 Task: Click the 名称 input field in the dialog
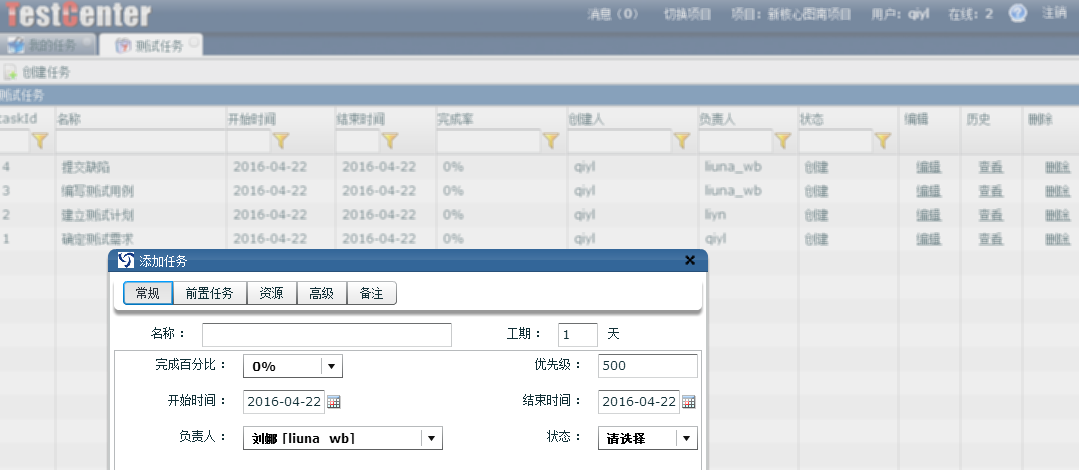coord(327,334)
